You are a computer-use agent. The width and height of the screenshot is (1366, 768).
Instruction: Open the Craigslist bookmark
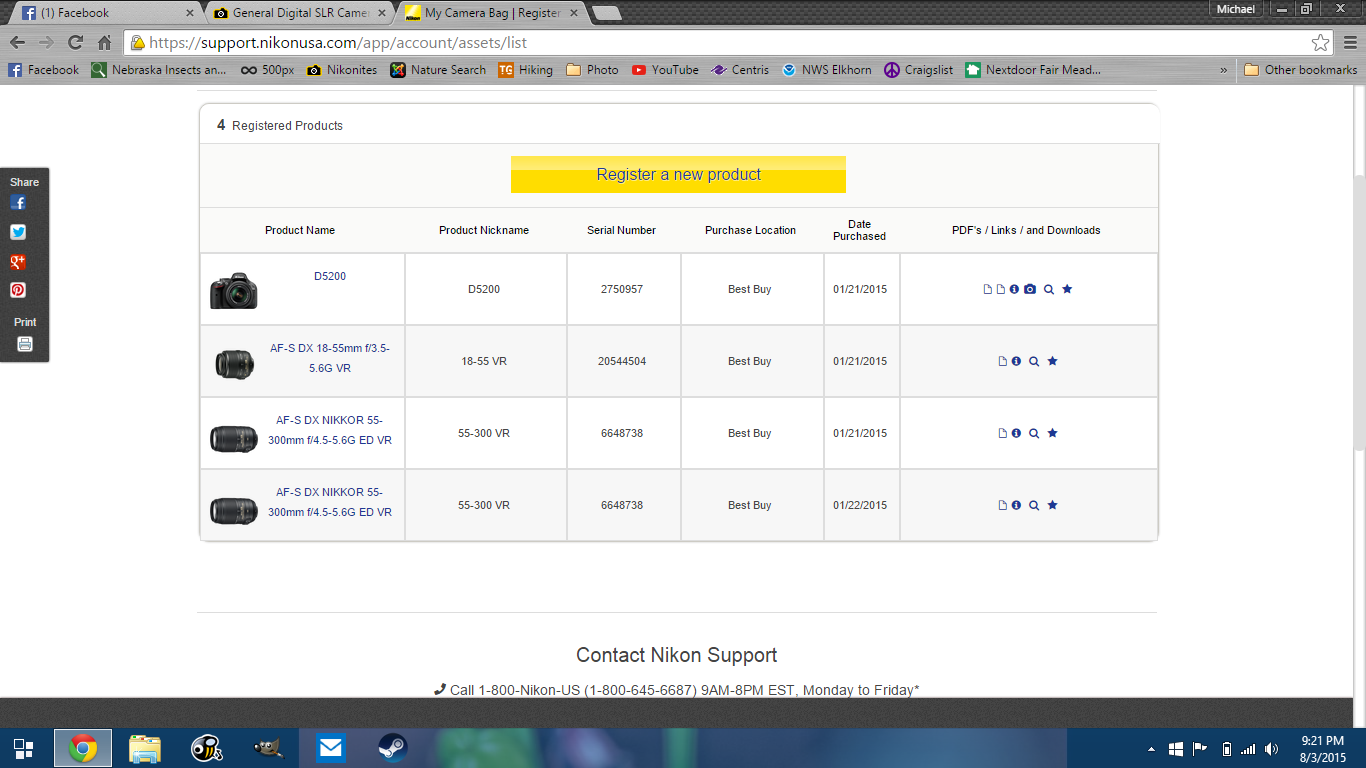pos(919,70)
